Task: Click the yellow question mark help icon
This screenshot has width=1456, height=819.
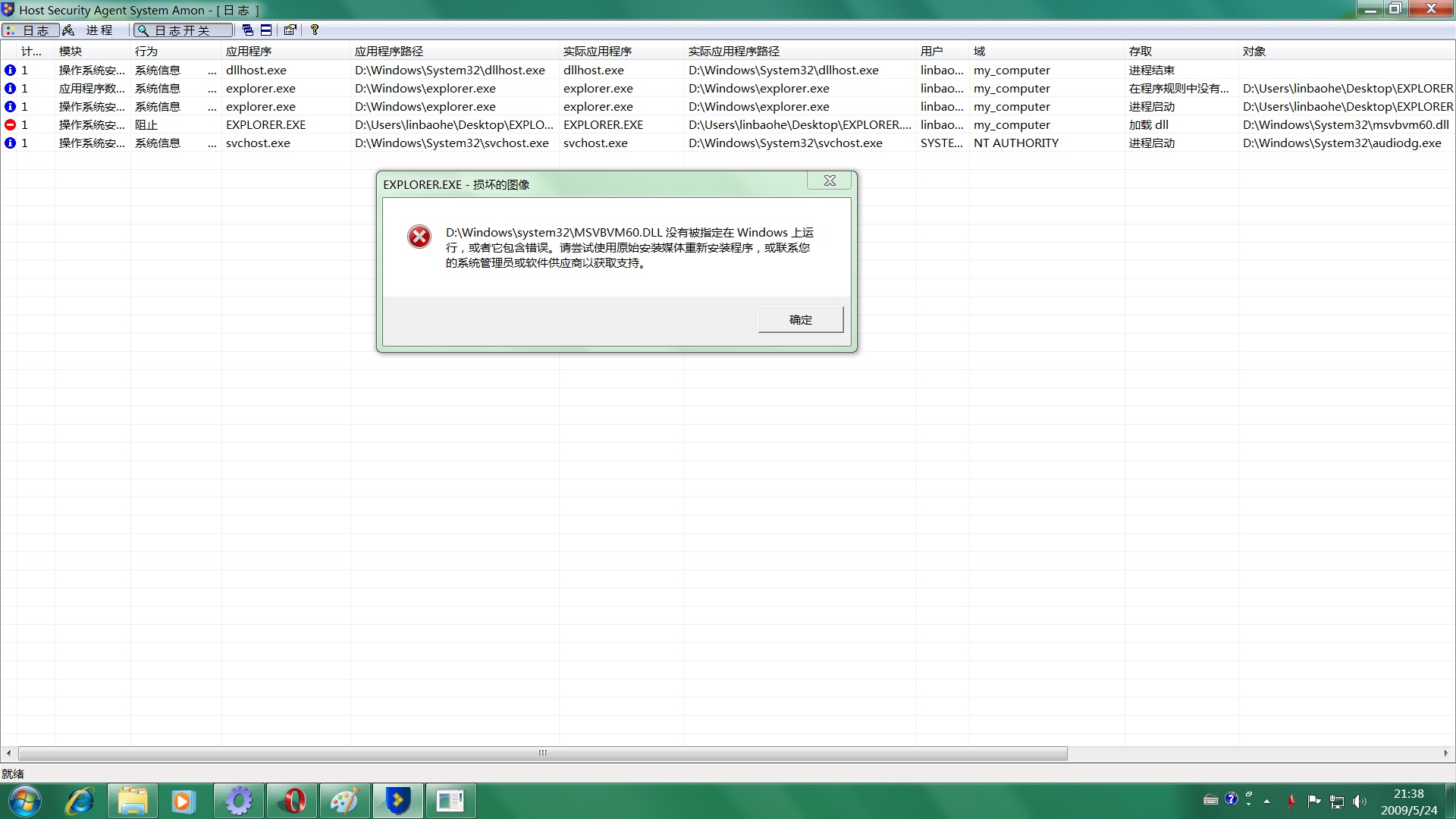Action: point(315,30)
